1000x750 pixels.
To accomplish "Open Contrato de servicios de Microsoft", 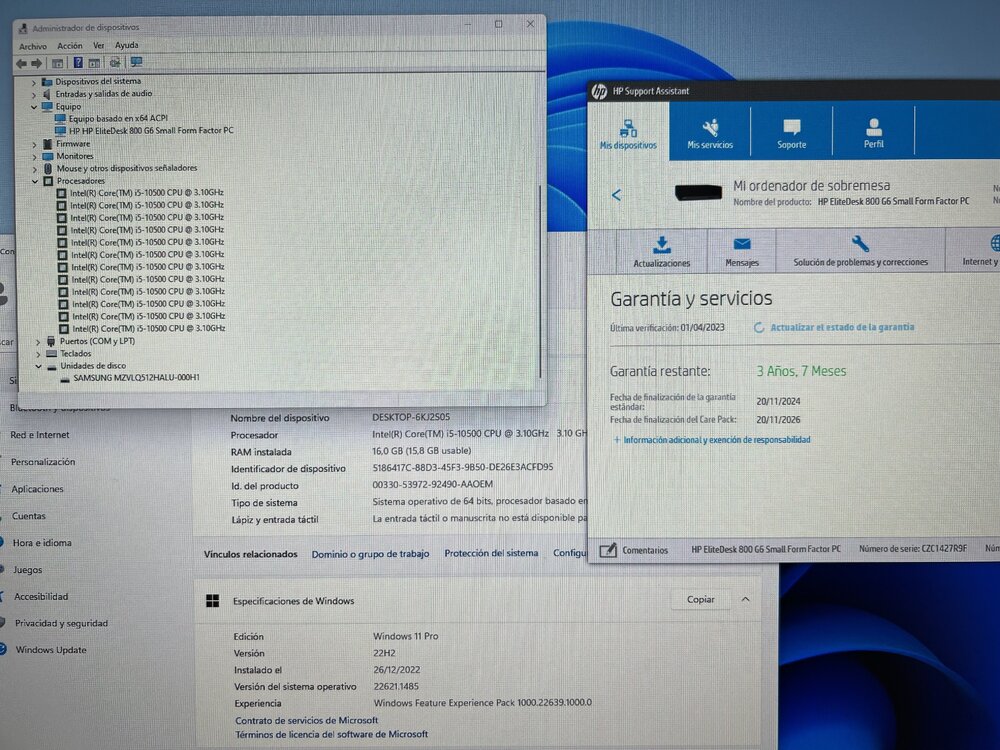I will [x=307, y=720].
